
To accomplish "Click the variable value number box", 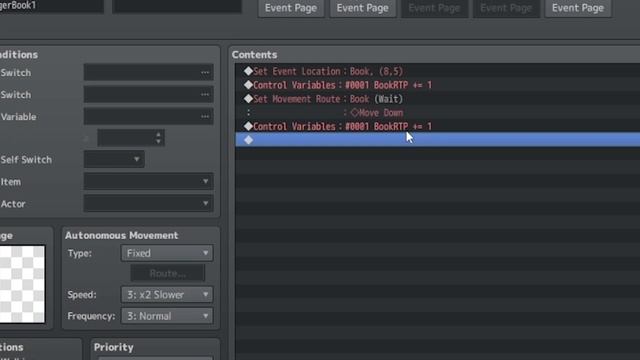I will click(x=131, y=138).
